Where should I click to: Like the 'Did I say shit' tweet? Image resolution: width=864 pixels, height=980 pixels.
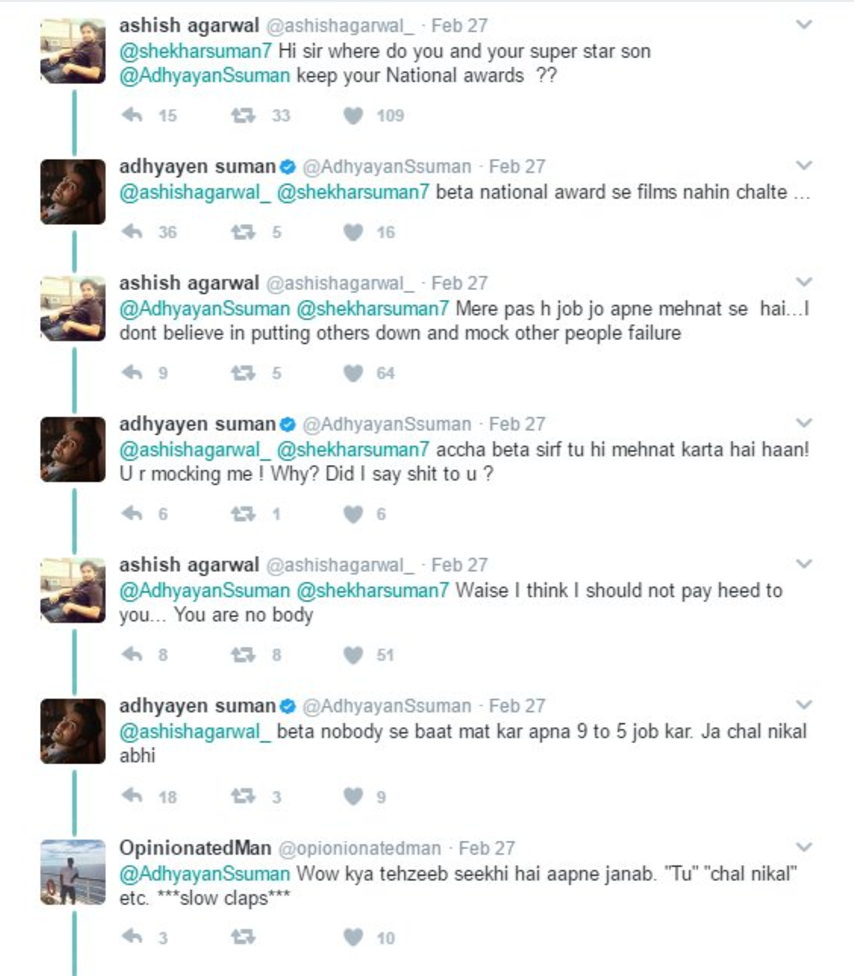tap(352, 515)
